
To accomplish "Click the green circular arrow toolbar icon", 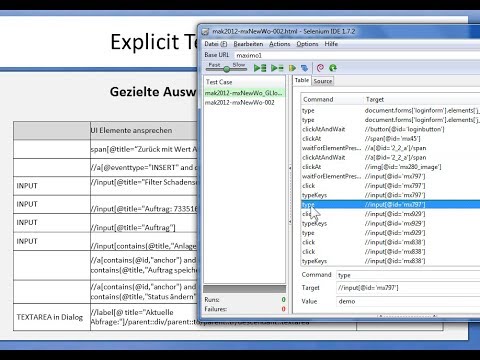I will (x=333, y=68).
